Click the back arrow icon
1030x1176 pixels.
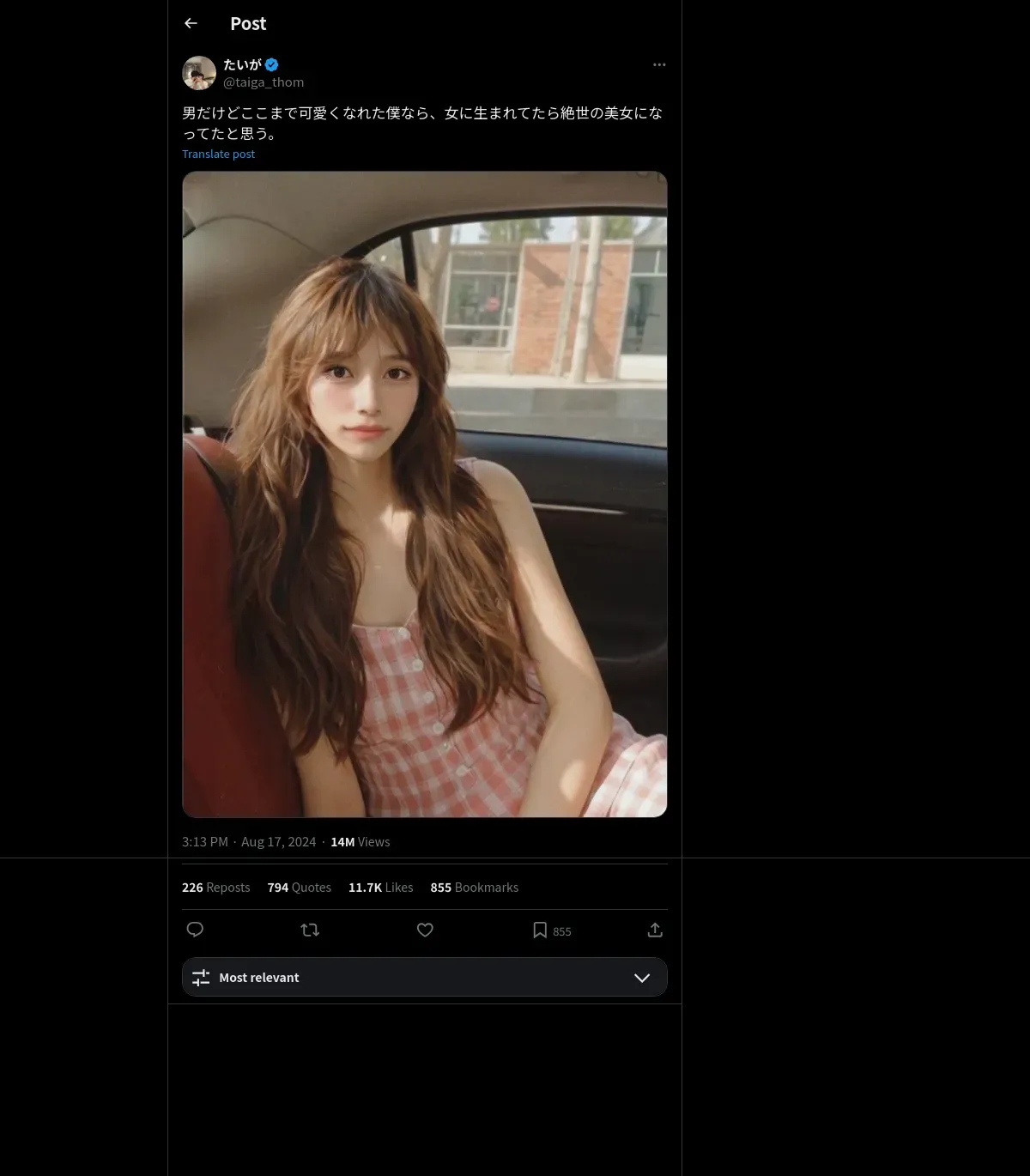(191, 23)
